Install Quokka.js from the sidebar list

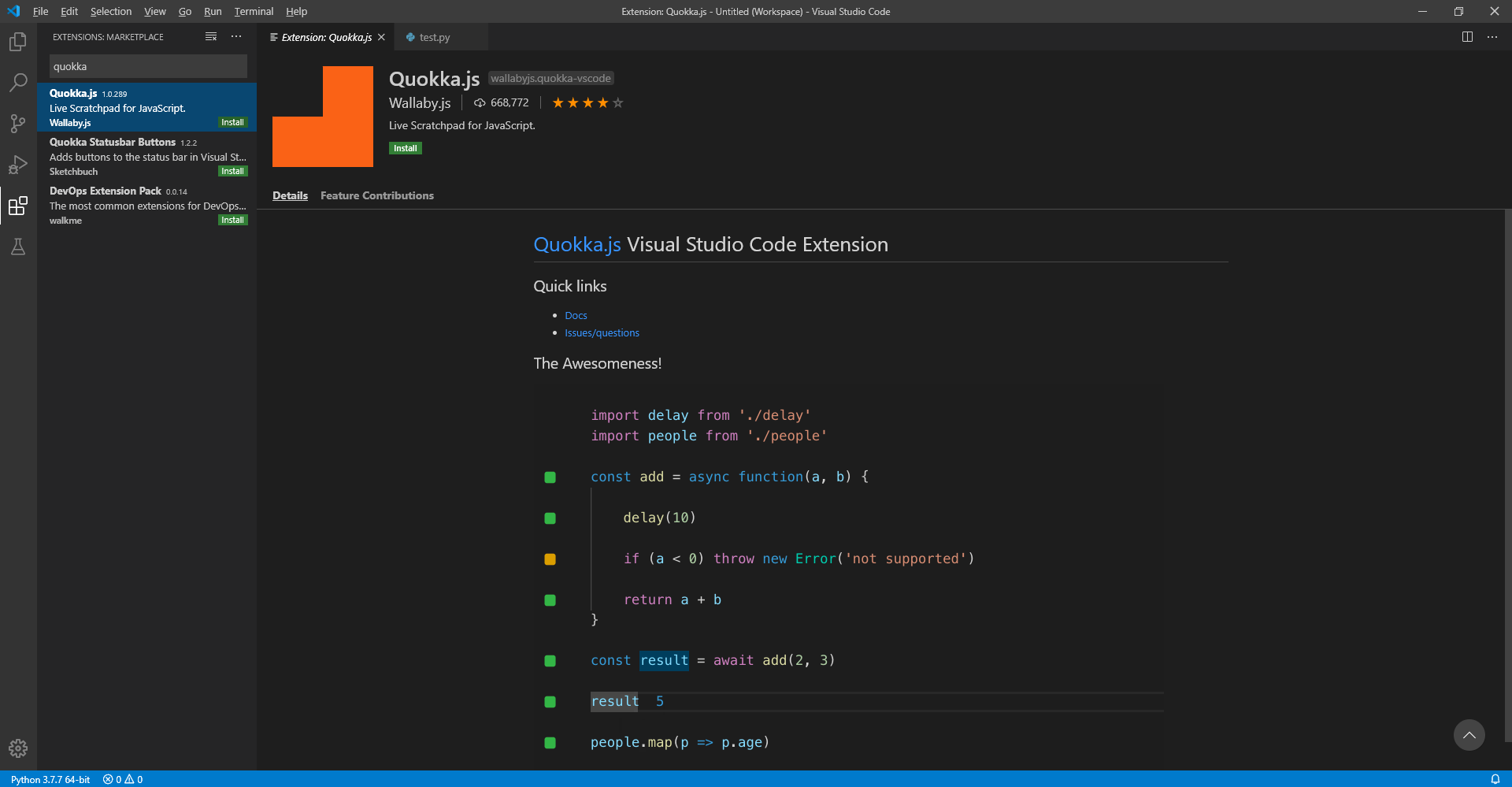pos(232,122)
